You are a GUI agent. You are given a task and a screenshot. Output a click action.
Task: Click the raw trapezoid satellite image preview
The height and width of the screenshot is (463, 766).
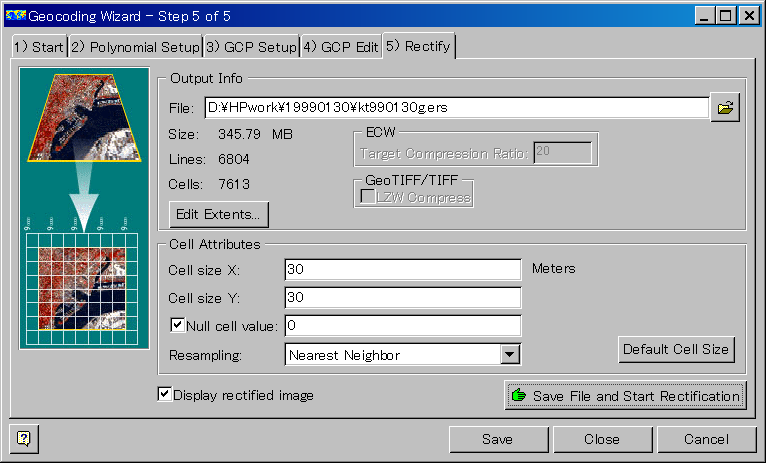pos(85,118)
